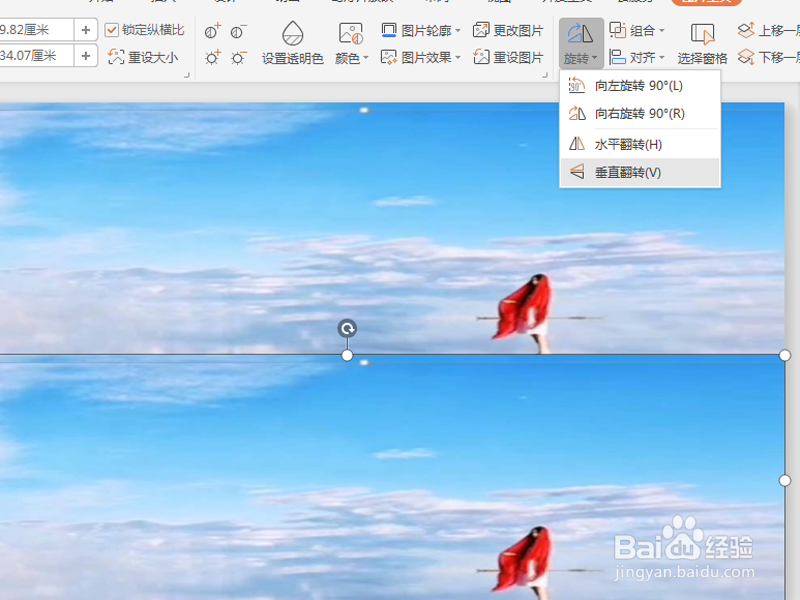Click plus stepper beside 34.07厘米 width
This screenshot has width=800, height=600.
pos(86,55)
